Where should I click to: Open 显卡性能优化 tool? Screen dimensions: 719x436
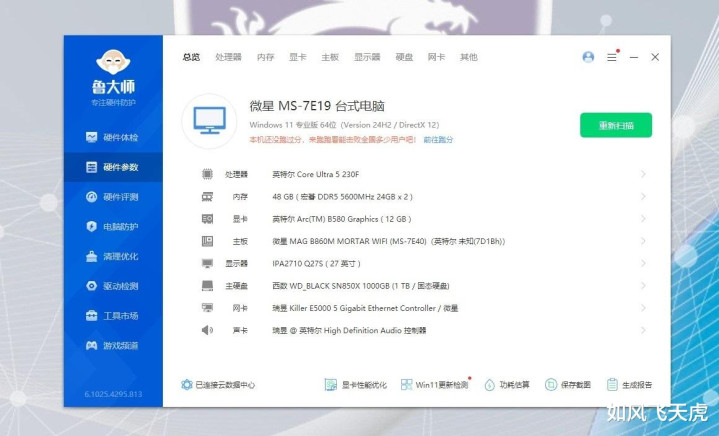[355, 385]
